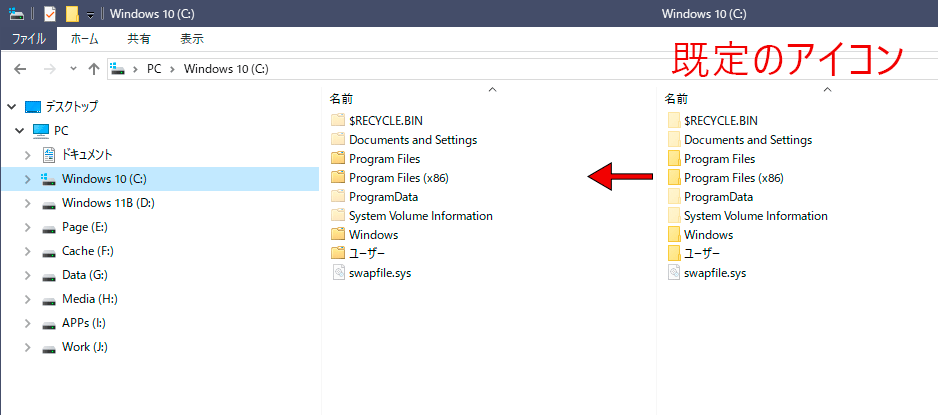Click Program Files (x86) icon in right list
Viewport: 938px width, 415px height.
[x=674, y=178]
